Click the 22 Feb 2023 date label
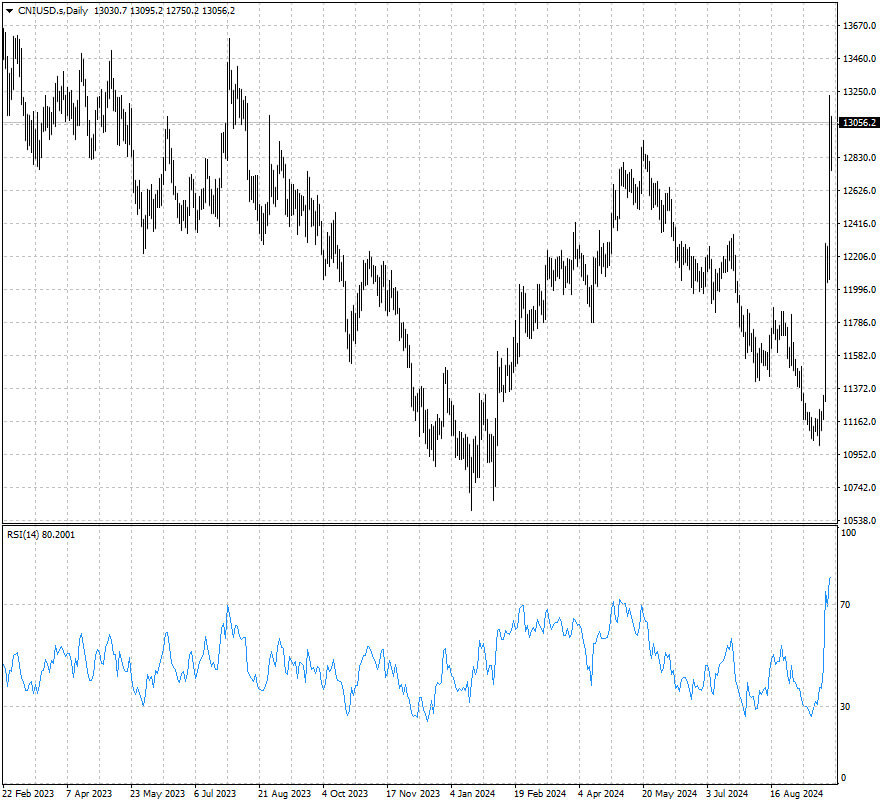The height and width of the screenshot is (805, 883). 28,793
